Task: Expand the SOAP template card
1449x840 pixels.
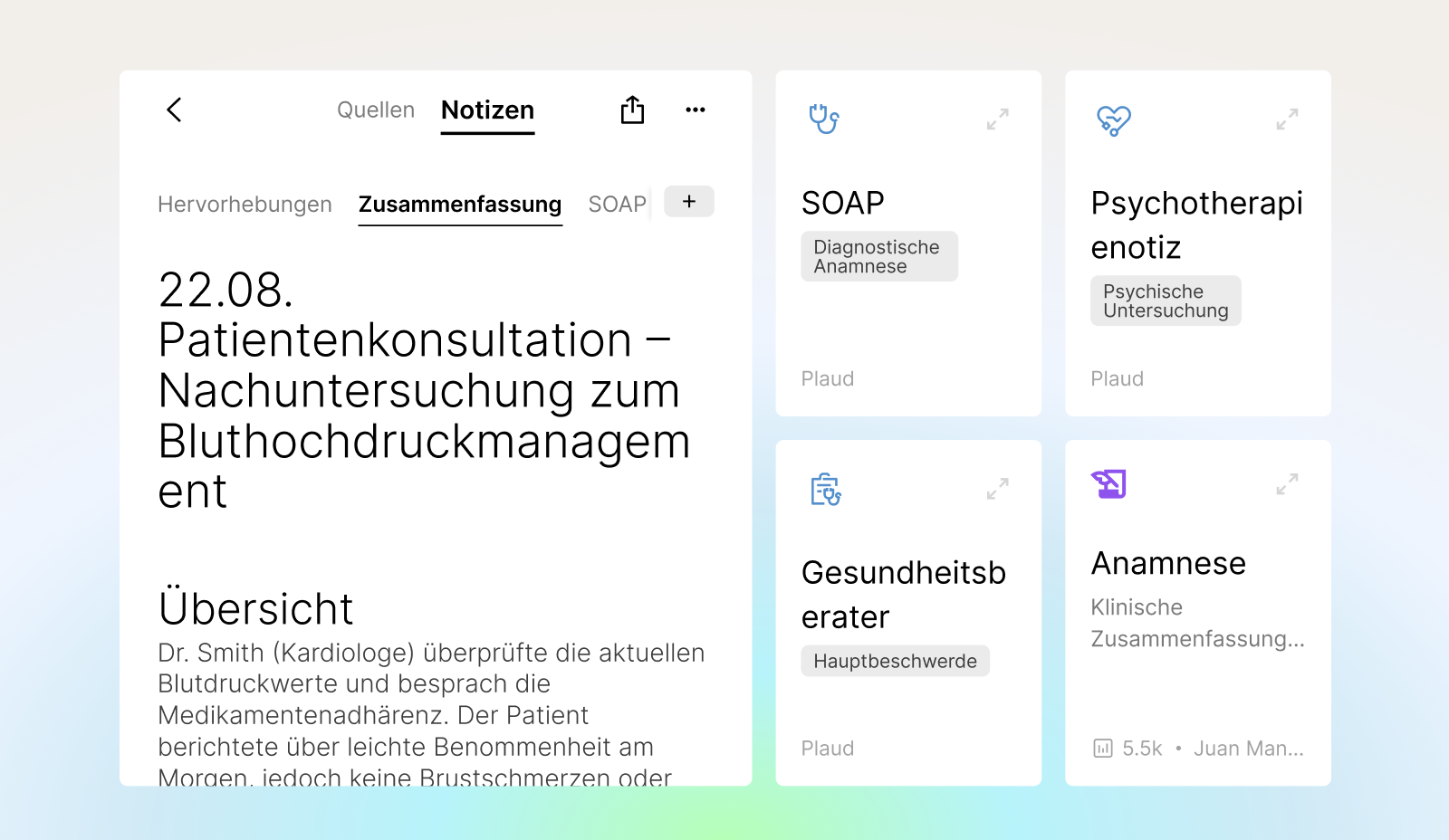Action: coord(997,119)
